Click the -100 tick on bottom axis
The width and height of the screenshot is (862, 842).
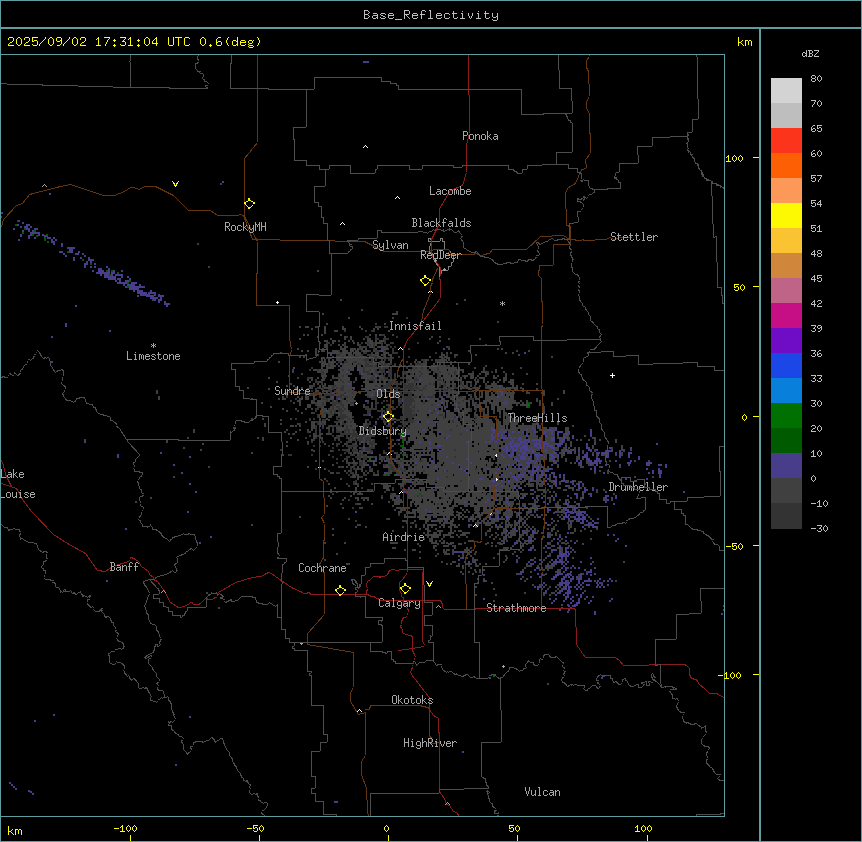click(125, 828)
